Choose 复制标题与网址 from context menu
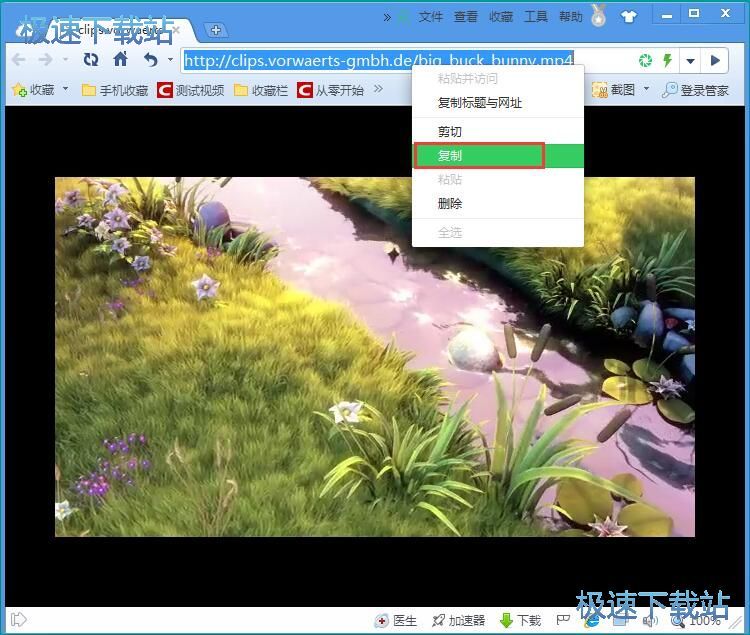 tap(497, 103)
